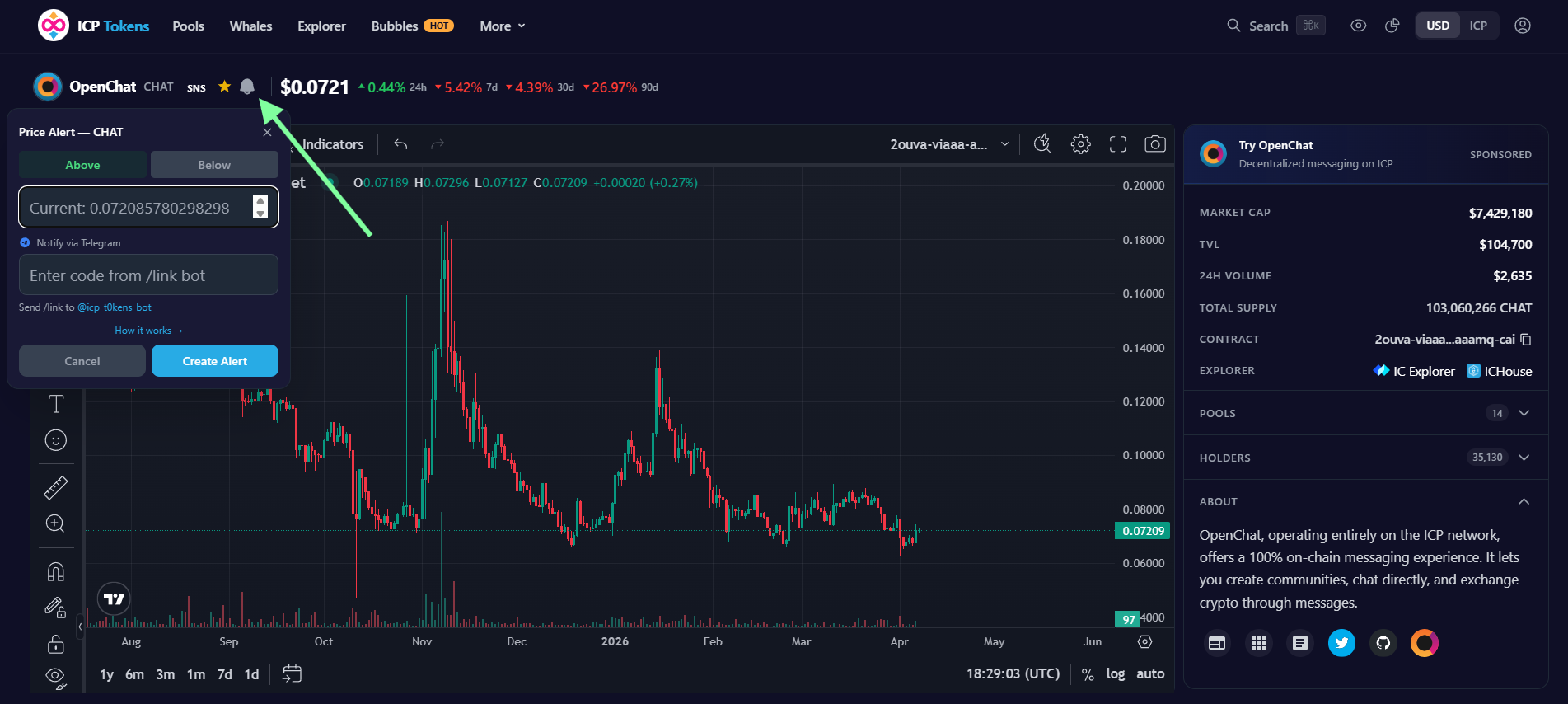Open the OpenChat Twitter link

[1341, 643]
